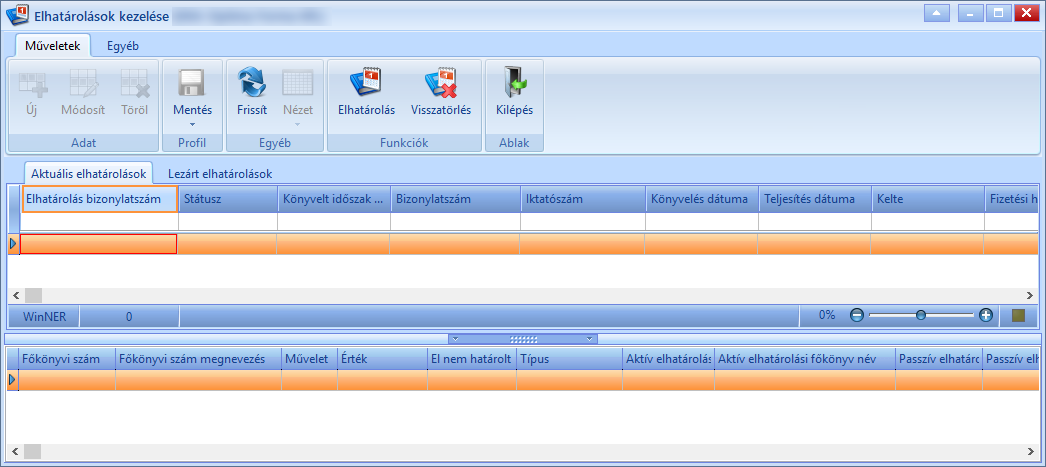Open the Lezárt elhatárolások tab
Image resolution: width=1046 pixels, height=467 pixels.
220,173
